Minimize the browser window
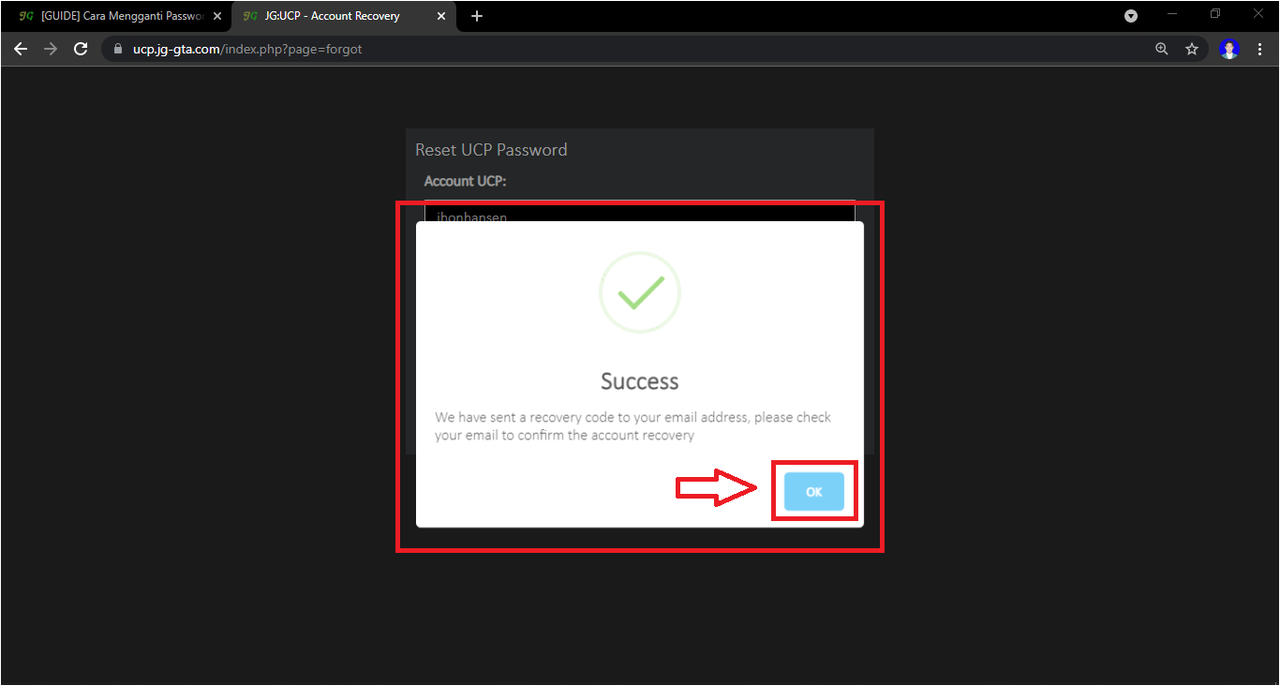Screen dimensions: 1280x686 point(1172,14)
